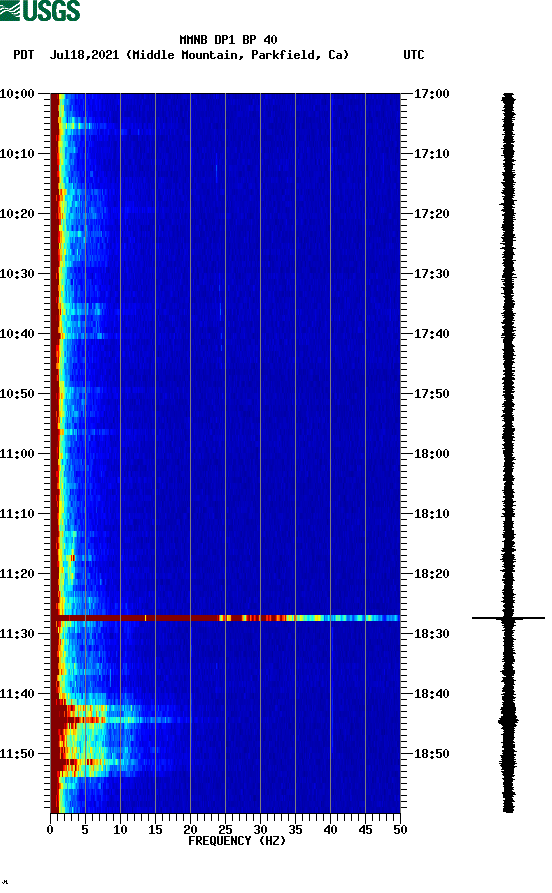Screen dimensions: 552x893
Task: Click the 17:10 UTC time label
Action: pyautogui.click(x=431, y=154)
